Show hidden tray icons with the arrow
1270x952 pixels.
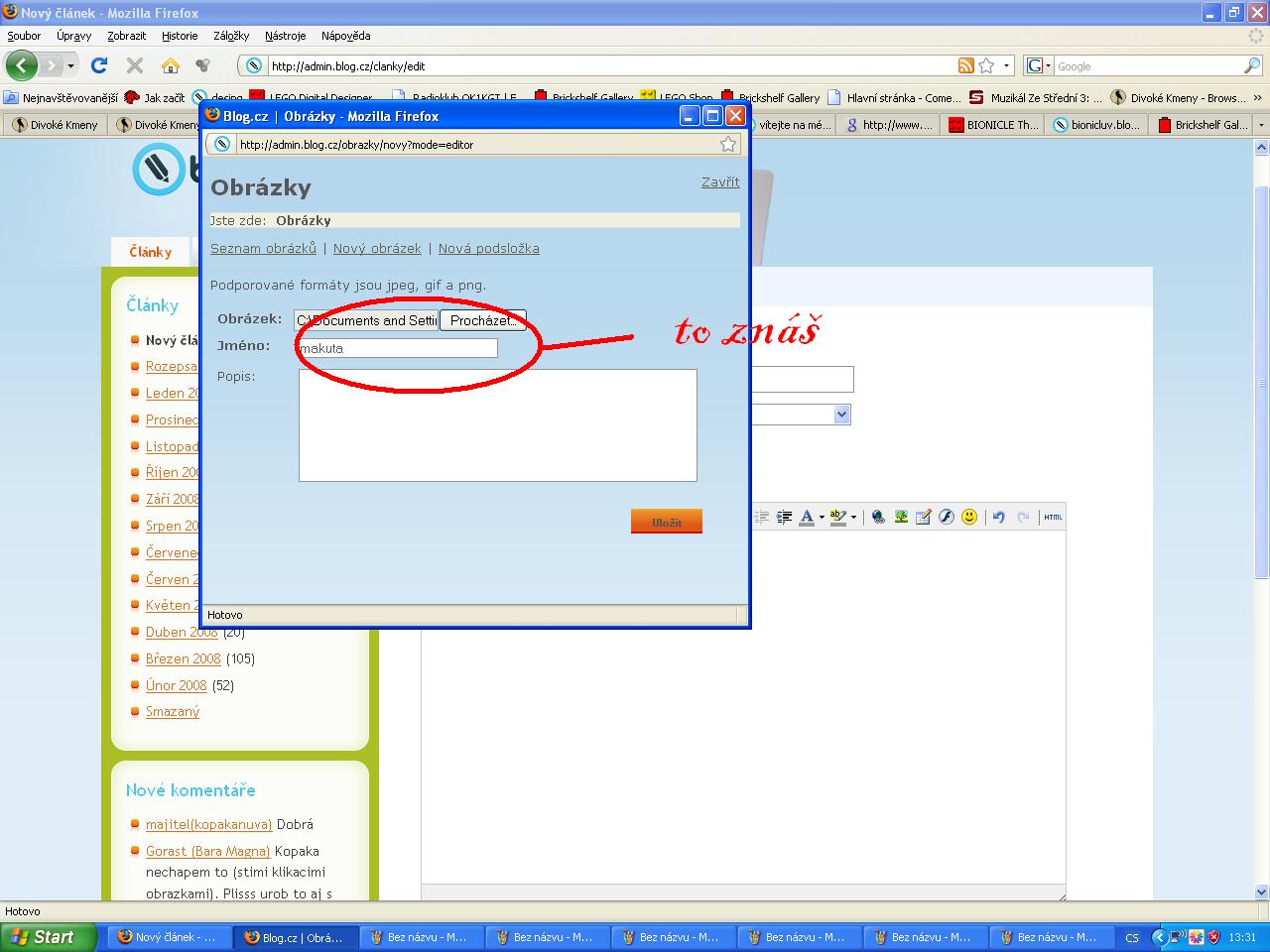pos(1158,936)
